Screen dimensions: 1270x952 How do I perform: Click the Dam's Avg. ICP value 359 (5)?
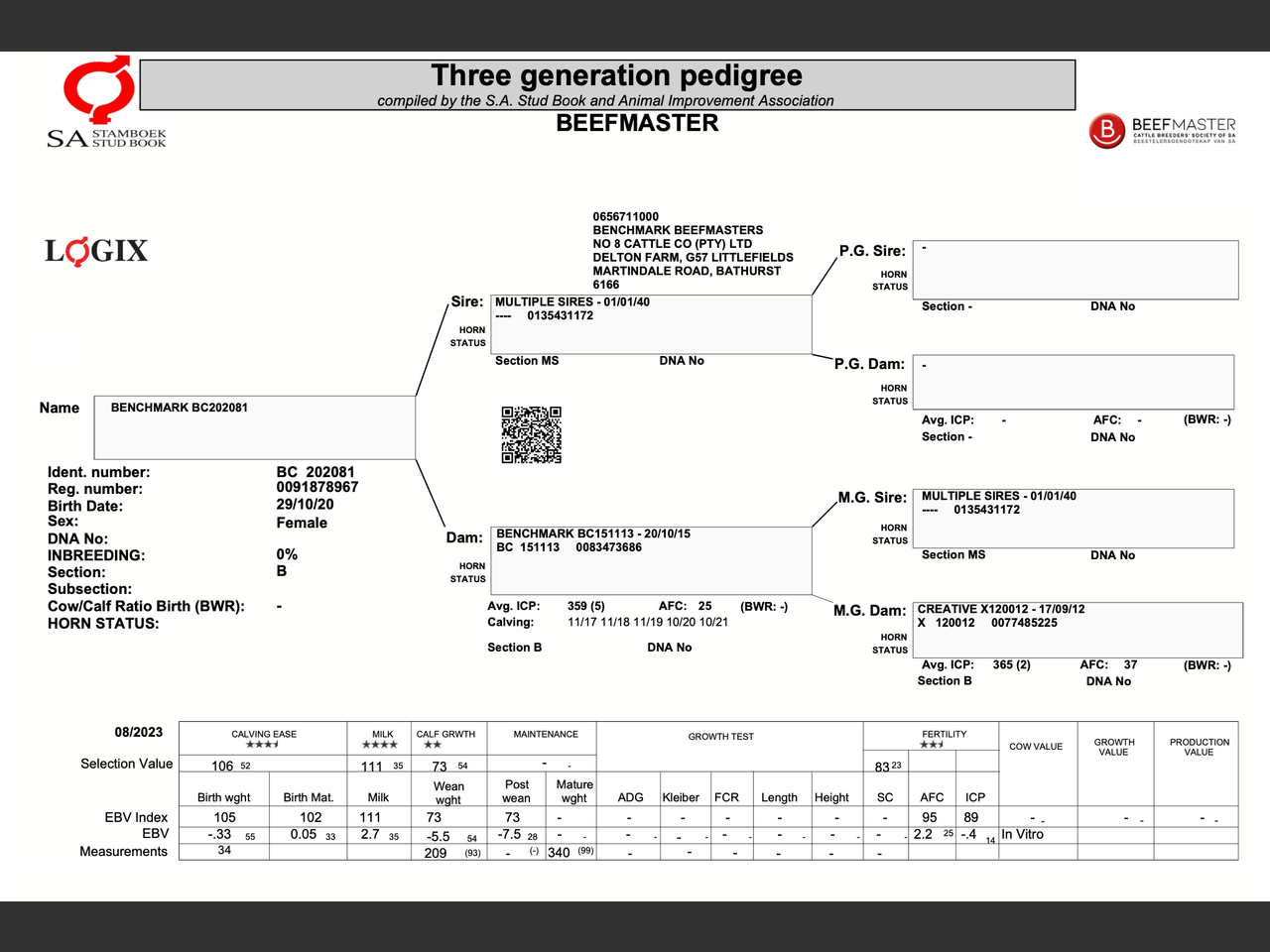tap(586, 606)
